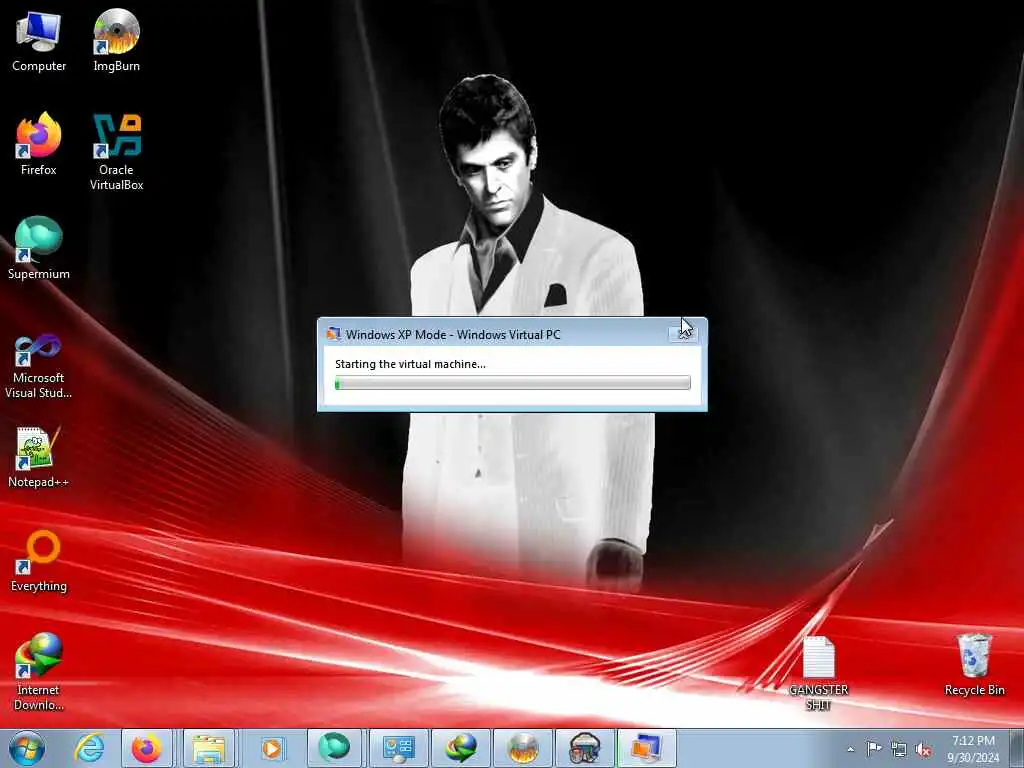
Task: Launch the ImgBurn desktop shortcut
Action: 116,41
